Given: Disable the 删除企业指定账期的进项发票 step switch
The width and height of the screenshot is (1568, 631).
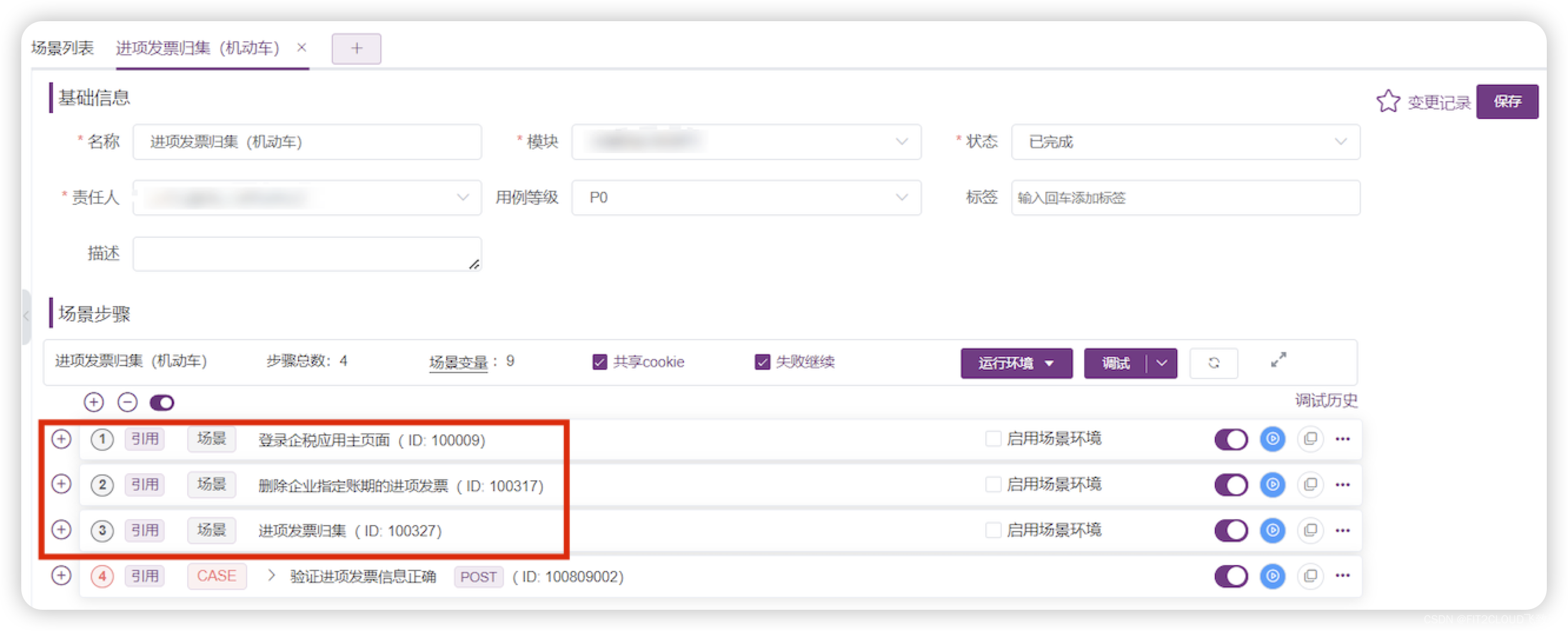Looking at the screenshot, I should pos(1231,485).
